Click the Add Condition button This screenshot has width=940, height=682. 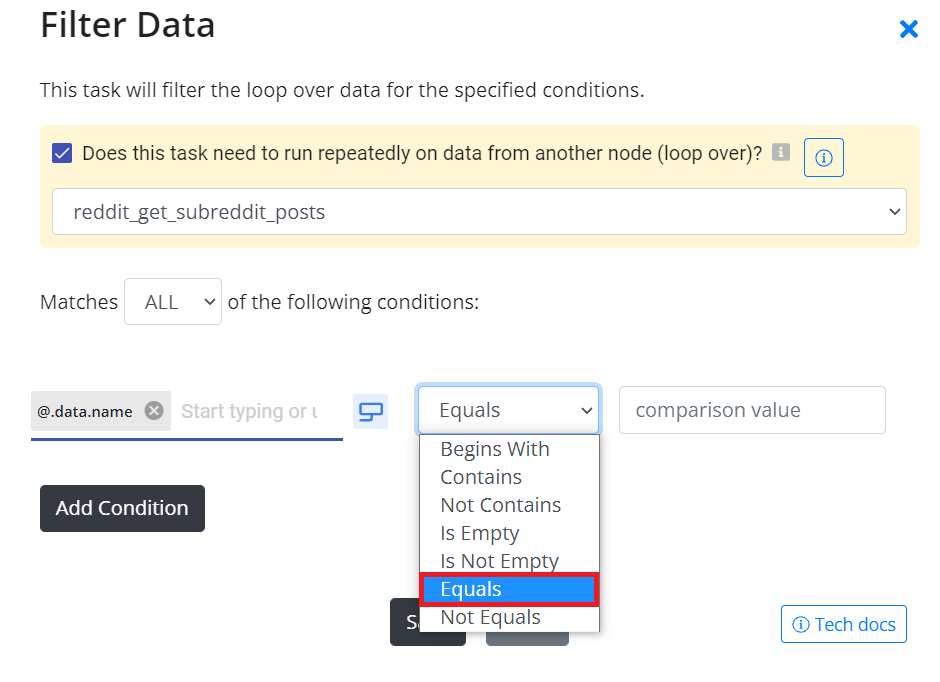tap(122, 508)
